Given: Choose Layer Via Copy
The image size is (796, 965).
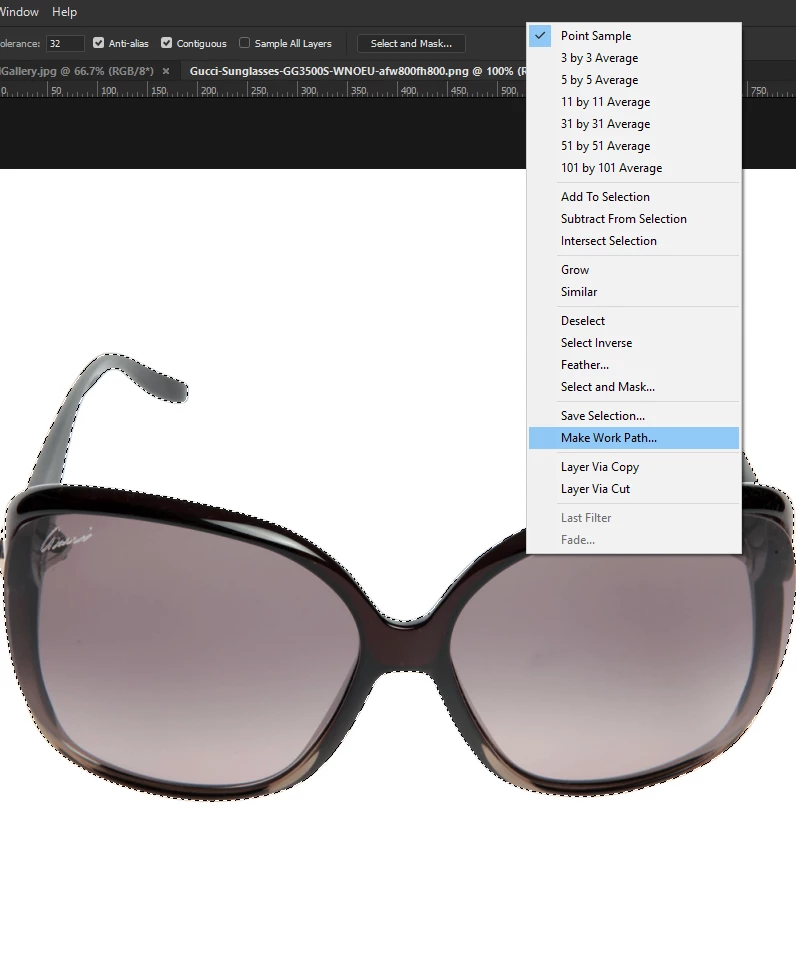Looking at the screenshot, I should pyautogui.click(x=633, y=467).
